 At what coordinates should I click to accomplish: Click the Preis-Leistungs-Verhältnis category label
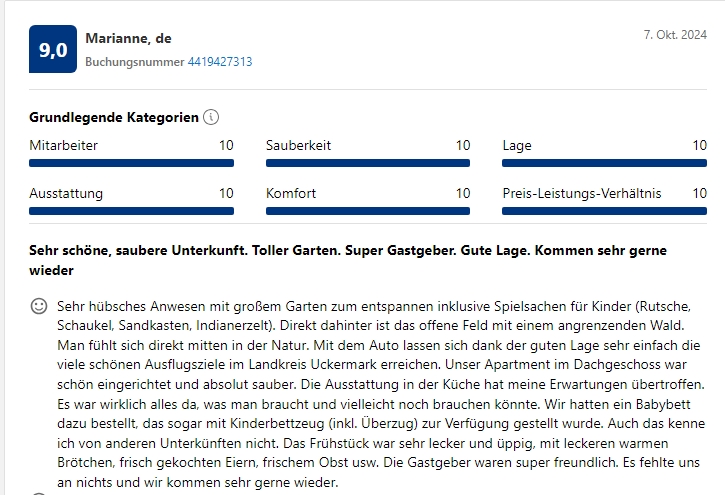point(582,193)
